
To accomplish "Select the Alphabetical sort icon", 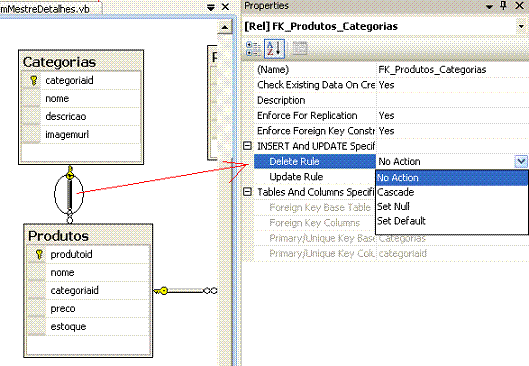I will coord(274,49).
